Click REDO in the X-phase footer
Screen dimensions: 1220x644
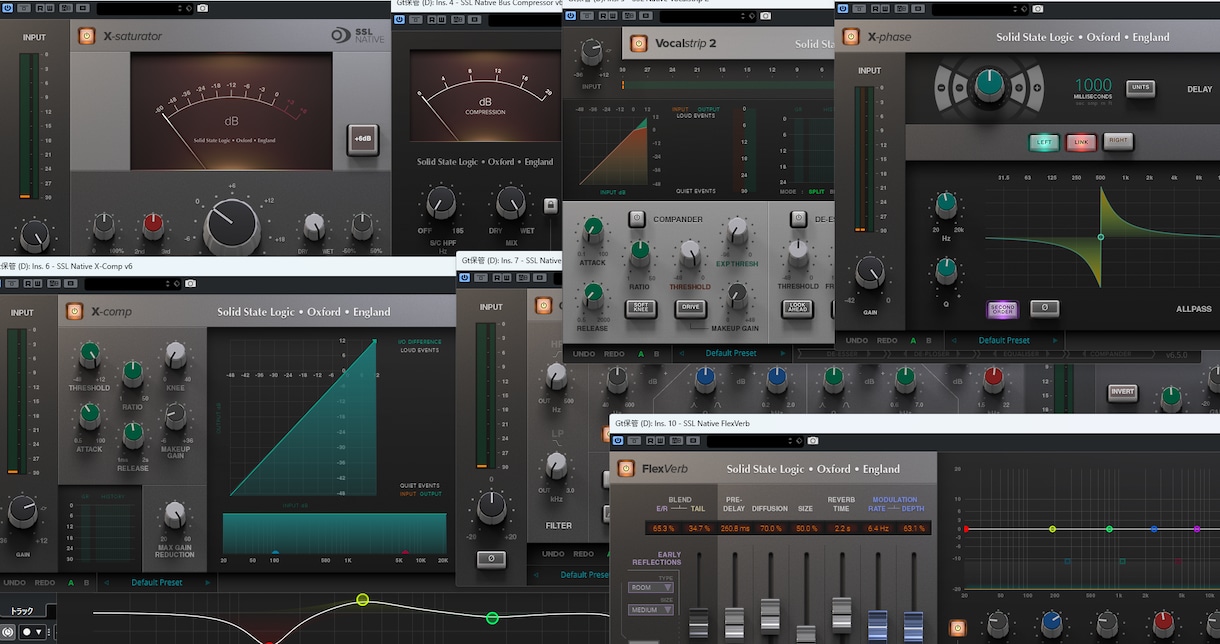[x=886, y=340]
